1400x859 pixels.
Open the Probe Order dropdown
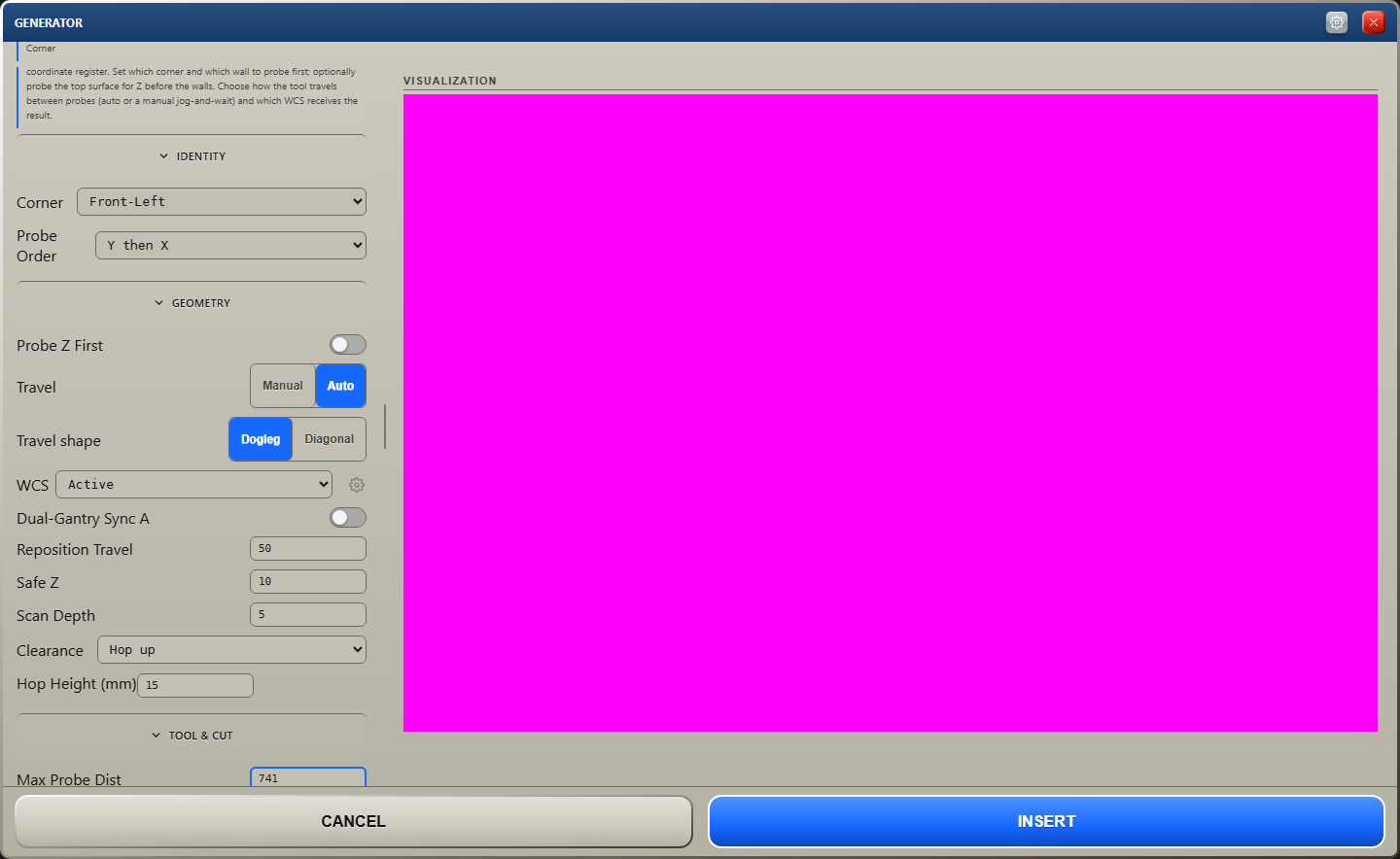230,246
